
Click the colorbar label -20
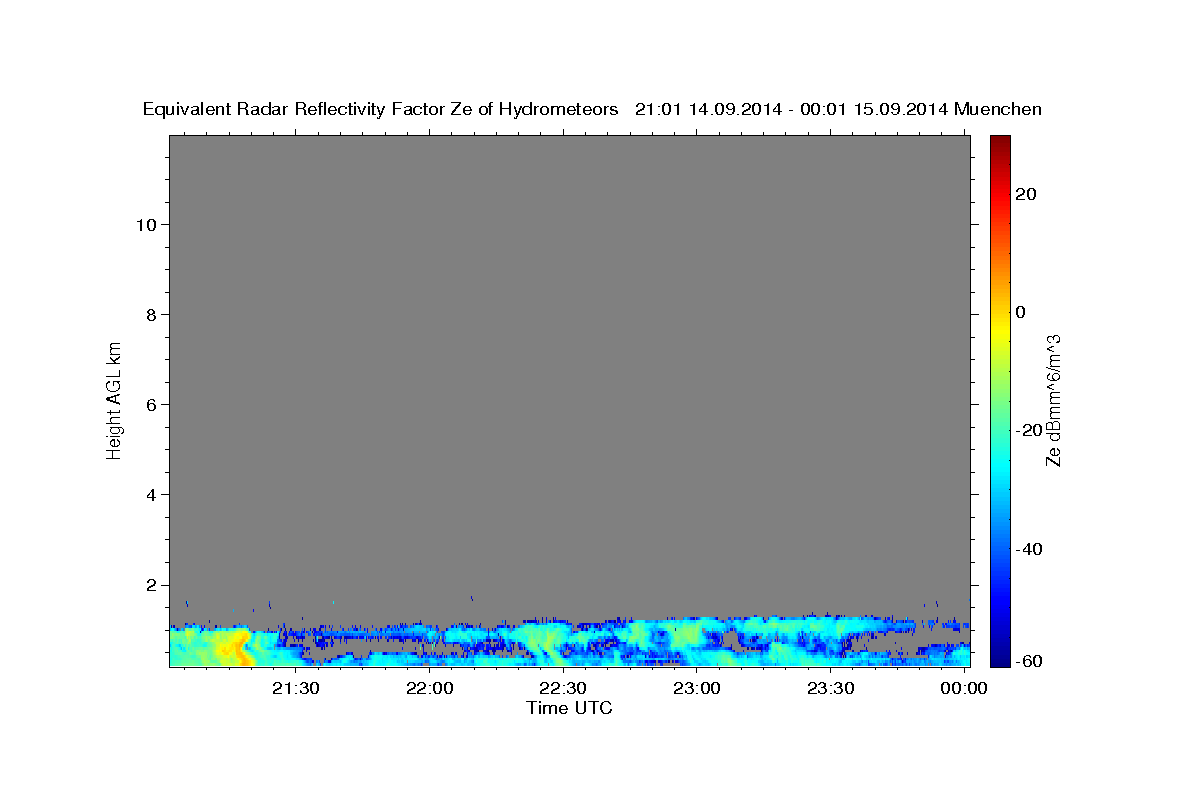(x=1029, y=430)
